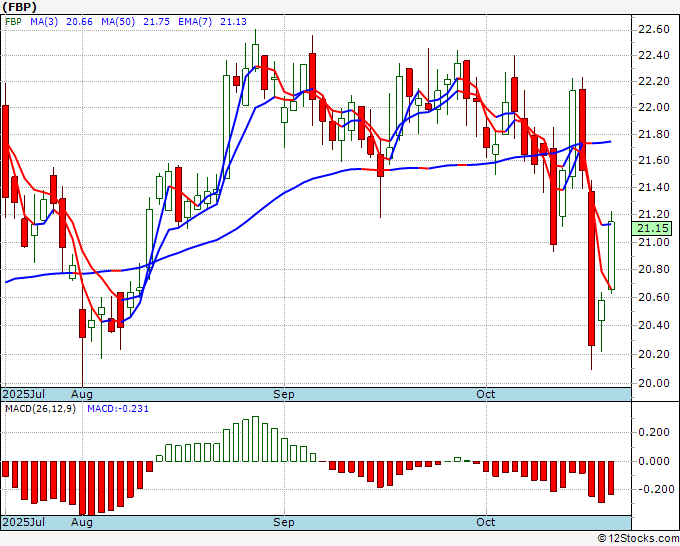This screenshot has width=680, height=546.
Task: Click the current price tag 21.15
Action: 651,228
